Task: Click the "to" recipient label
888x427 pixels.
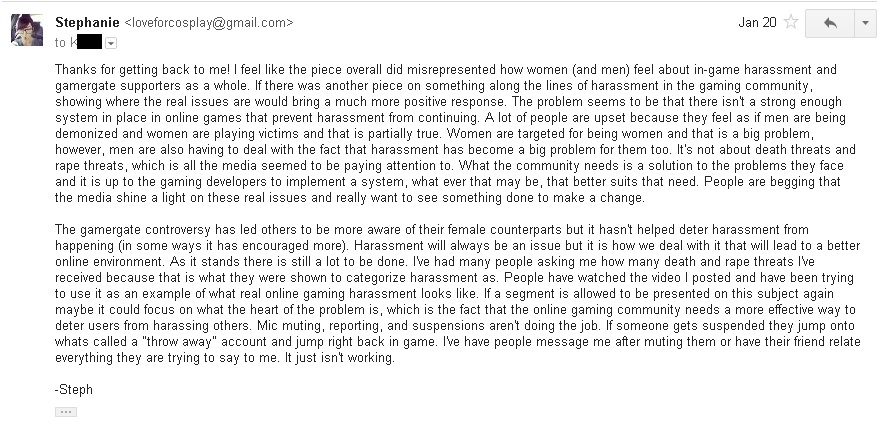Action: pos(60,42)
